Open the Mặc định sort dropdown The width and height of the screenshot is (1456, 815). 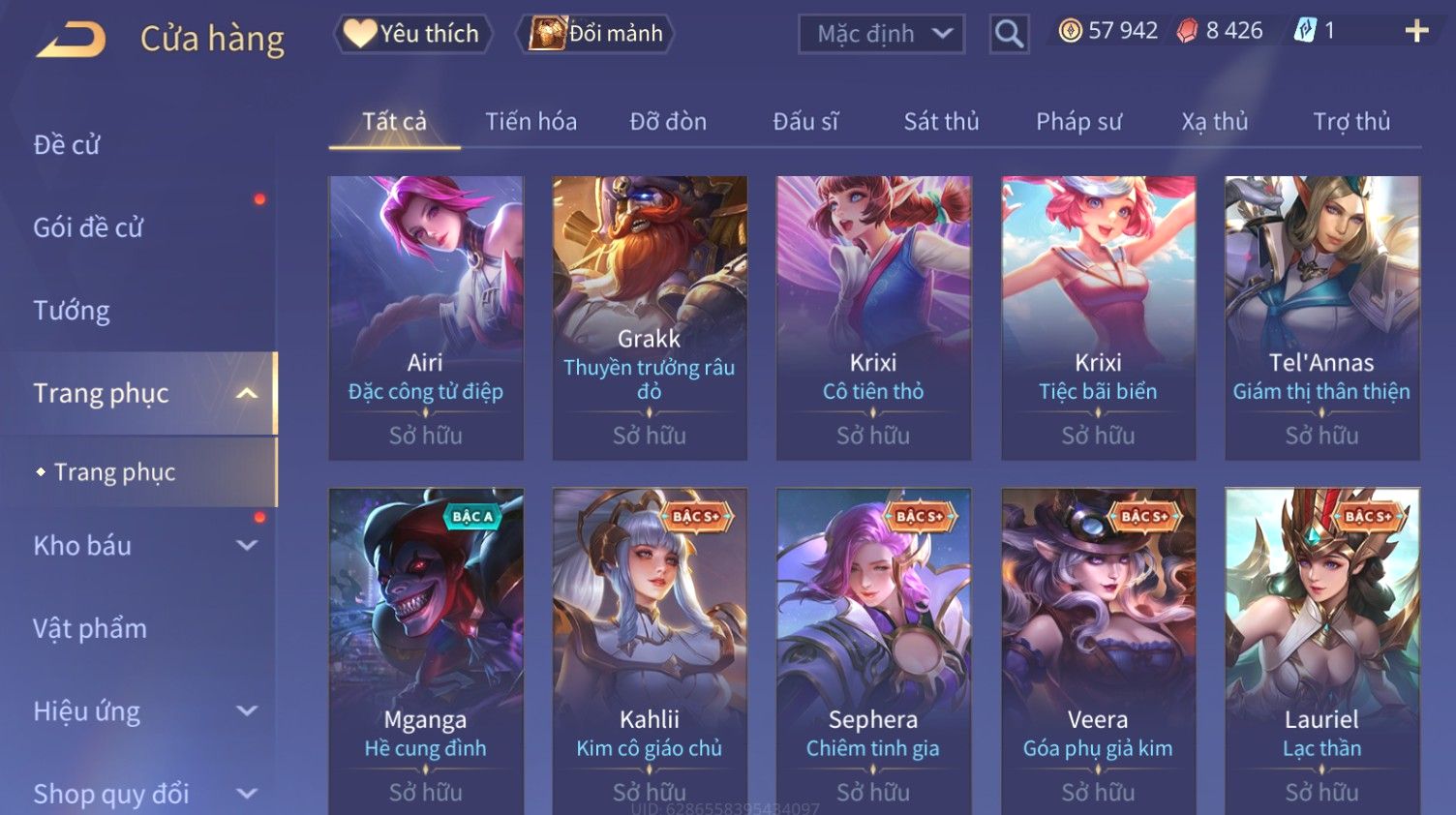(881, 34)
